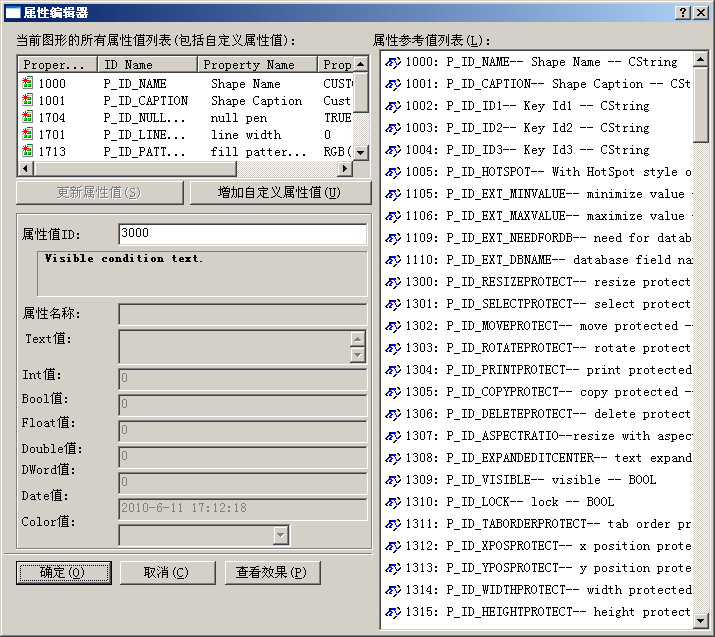Click the icon for 1005 P_ID_HOTSPOT reference
715x637 pixels.
click(x=393, y=172)
